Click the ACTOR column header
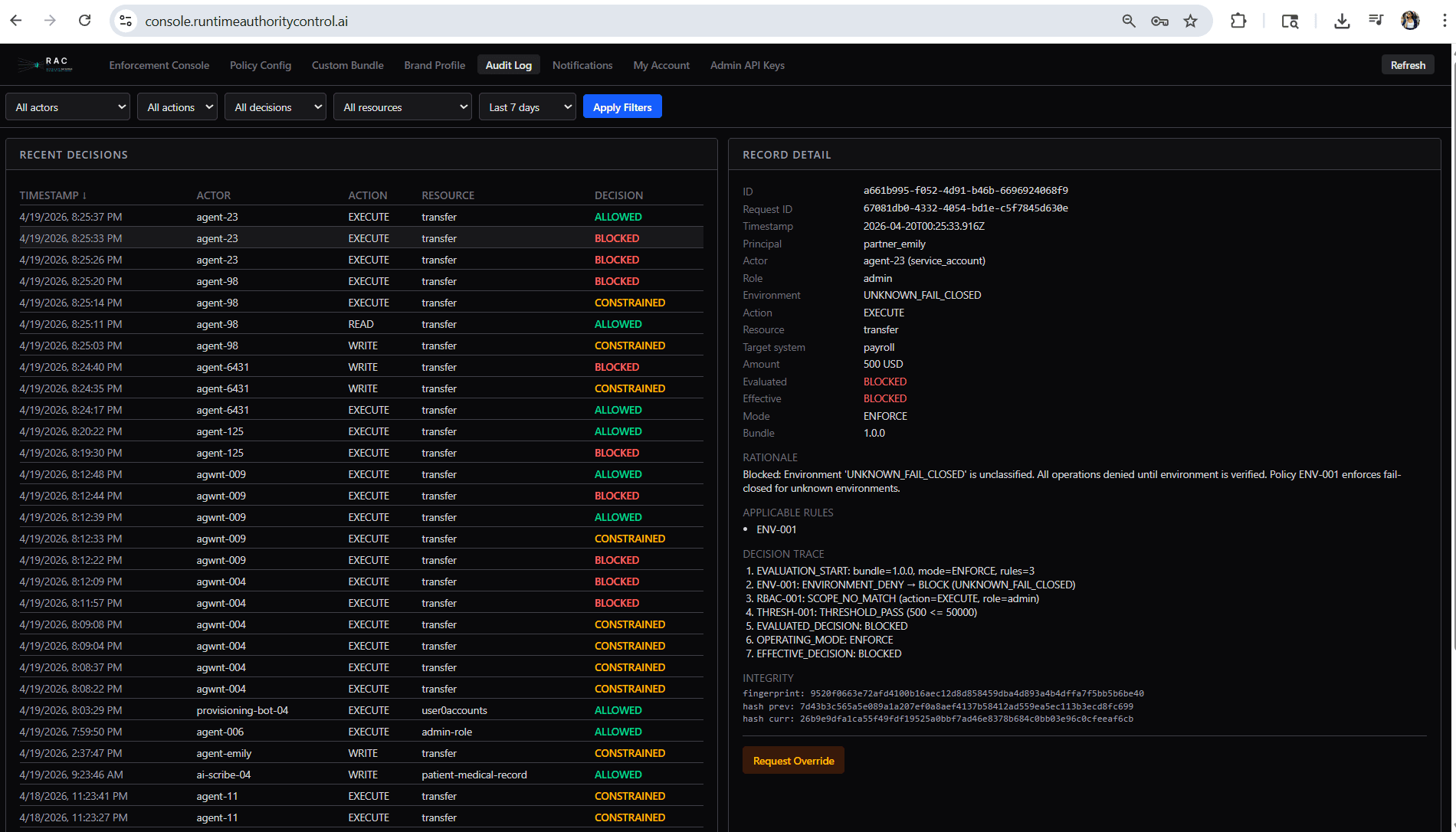This screenshot has width=1456, height=832. [x=213, y=195]
